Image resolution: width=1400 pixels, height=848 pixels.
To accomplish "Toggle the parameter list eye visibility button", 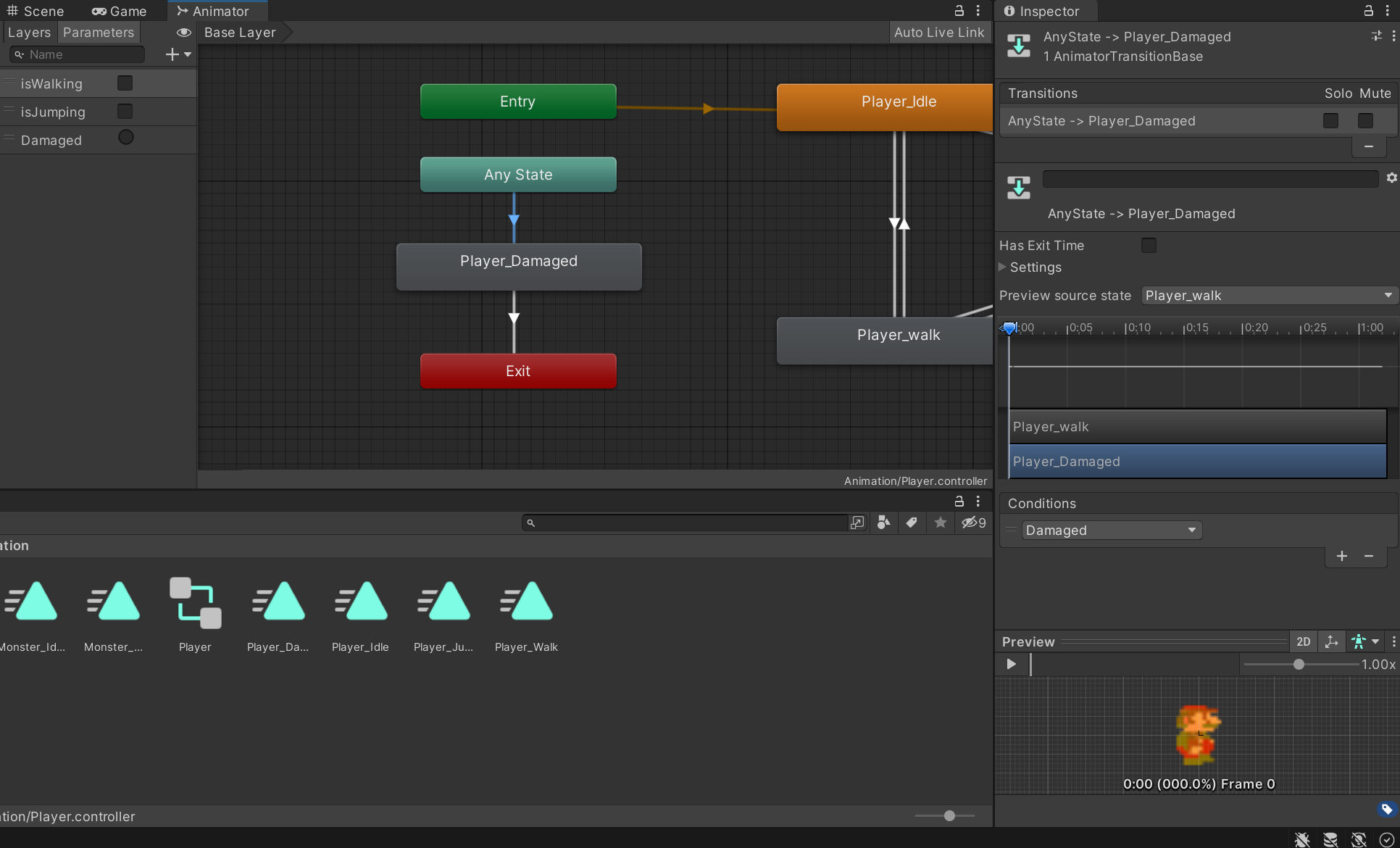I will coord(183,33).
